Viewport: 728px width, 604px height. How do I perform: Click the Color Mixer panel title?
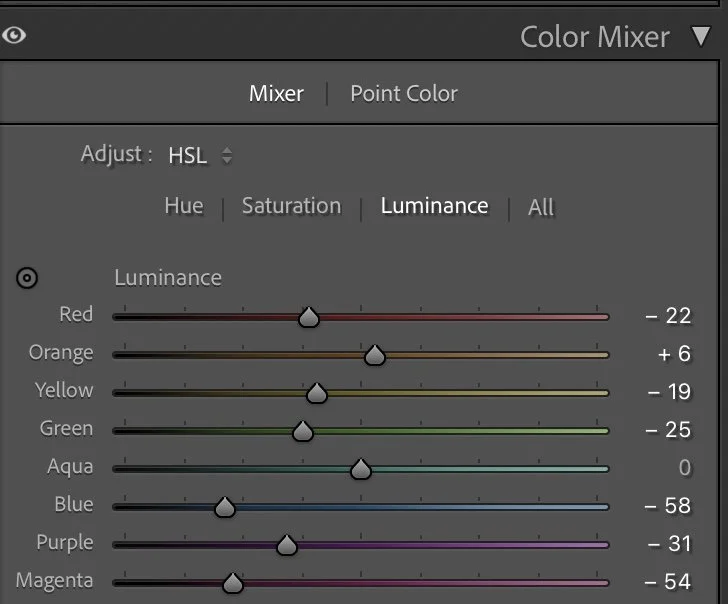pos(595,37)
